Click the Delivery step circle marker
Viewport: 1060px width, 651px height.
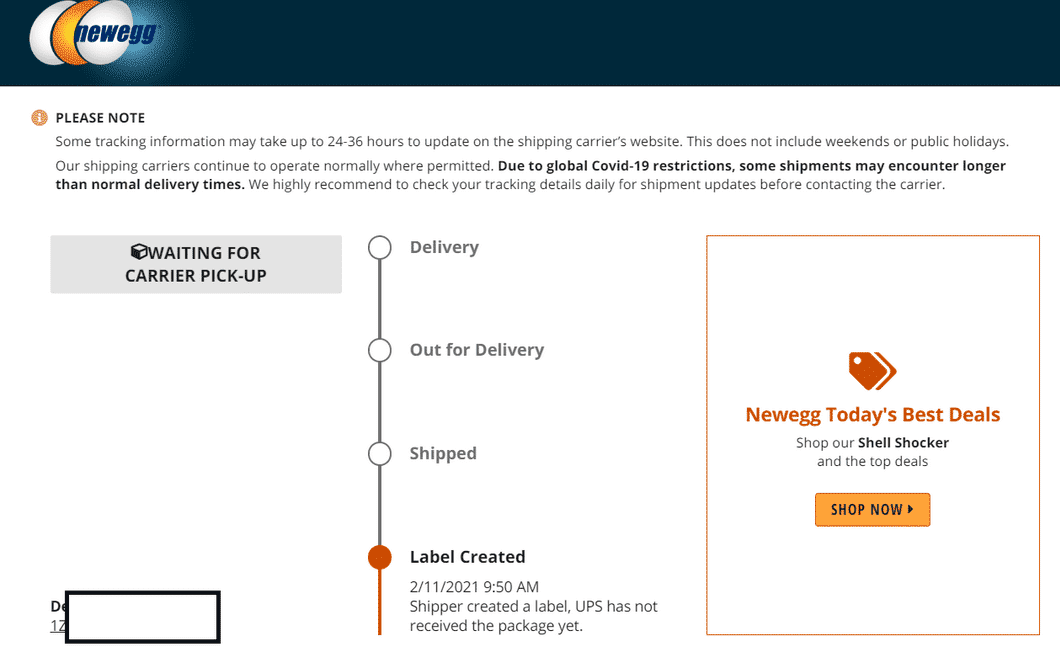click(380, 248)
